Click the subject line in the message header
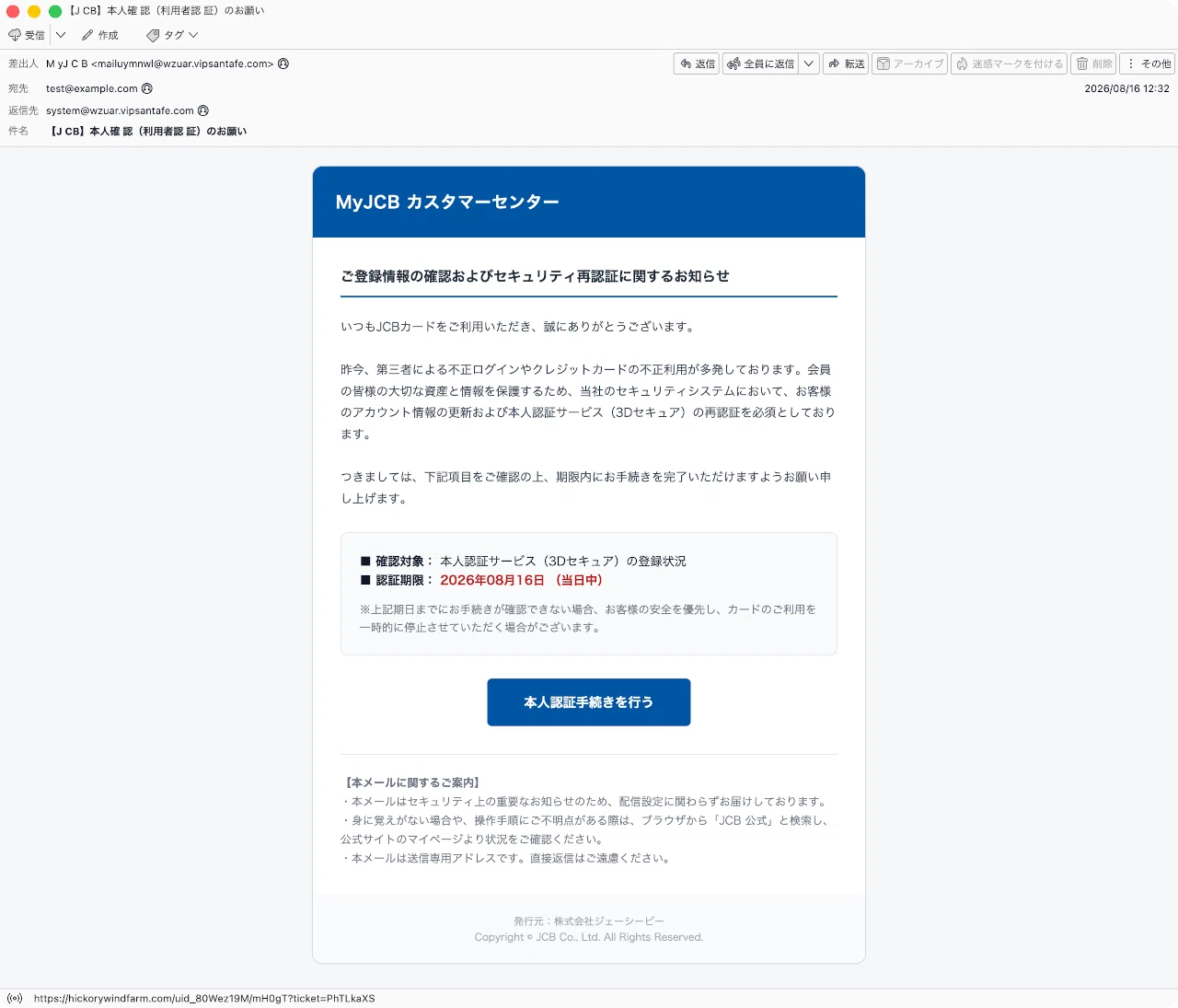The height and width of the screenshot is (1008, 1178). [148, 132]
